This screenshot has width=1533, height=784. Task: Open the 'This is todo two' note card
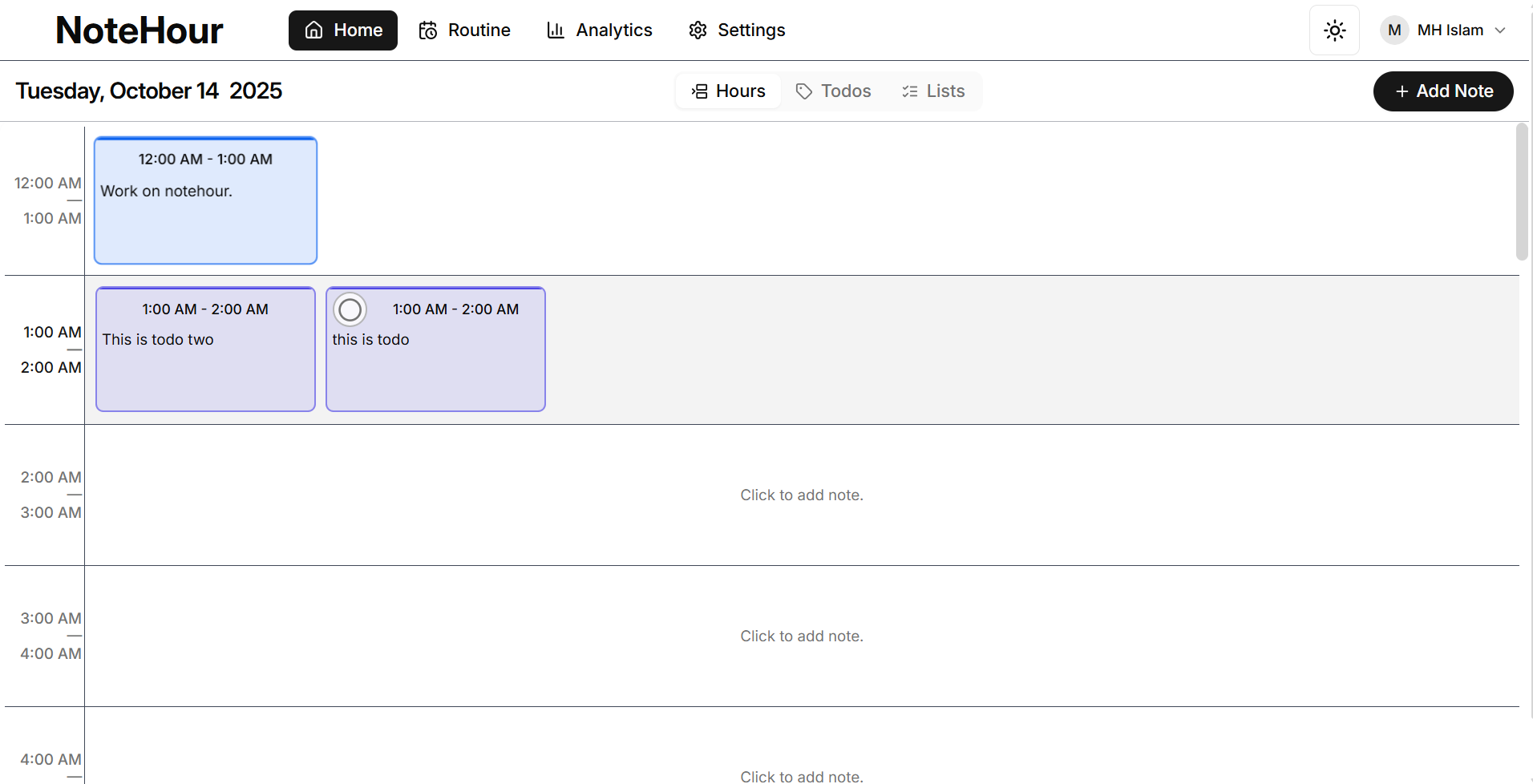[205, 350]
